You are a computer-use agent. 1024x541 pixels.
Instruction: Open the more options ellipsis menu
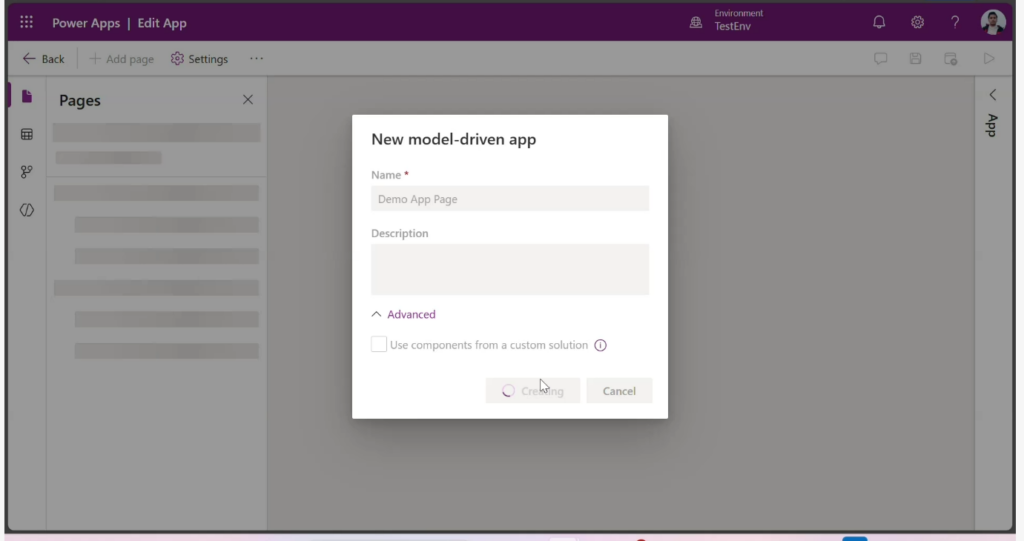click(x=257, y=59)
